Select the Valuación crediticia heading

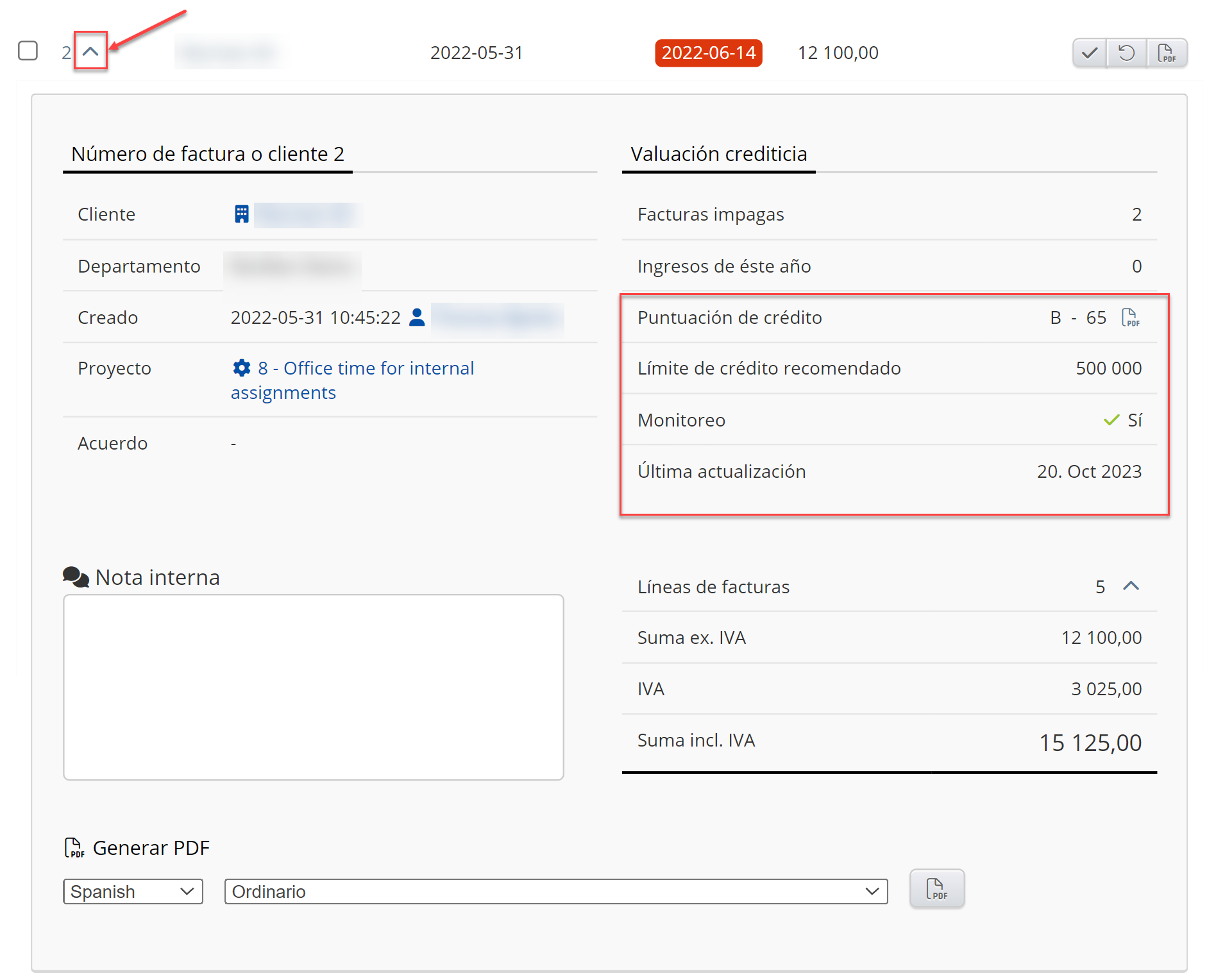(718, 154)
